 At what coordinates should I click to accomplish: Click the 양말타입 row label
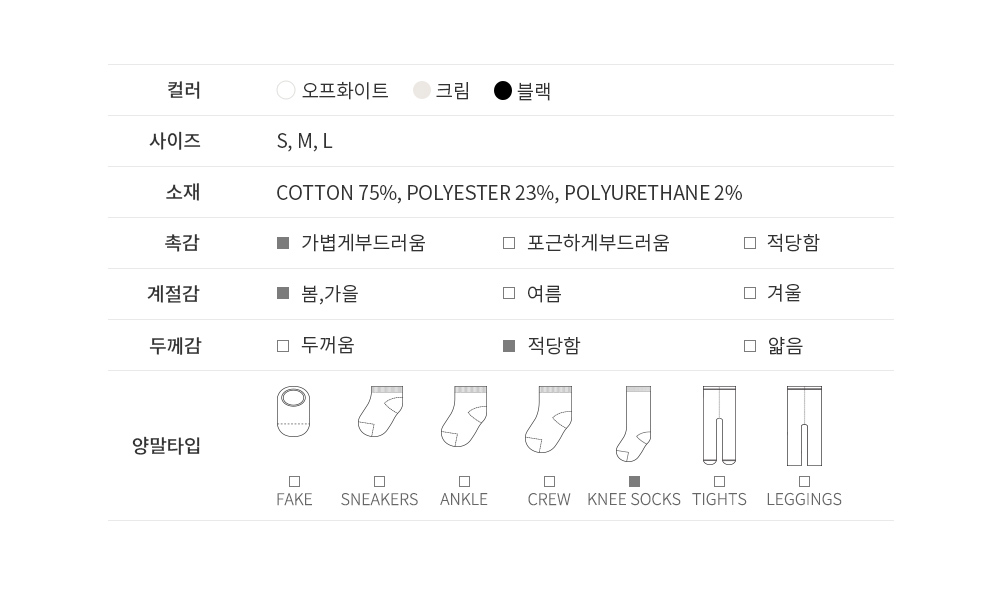[x=167, y=446]
